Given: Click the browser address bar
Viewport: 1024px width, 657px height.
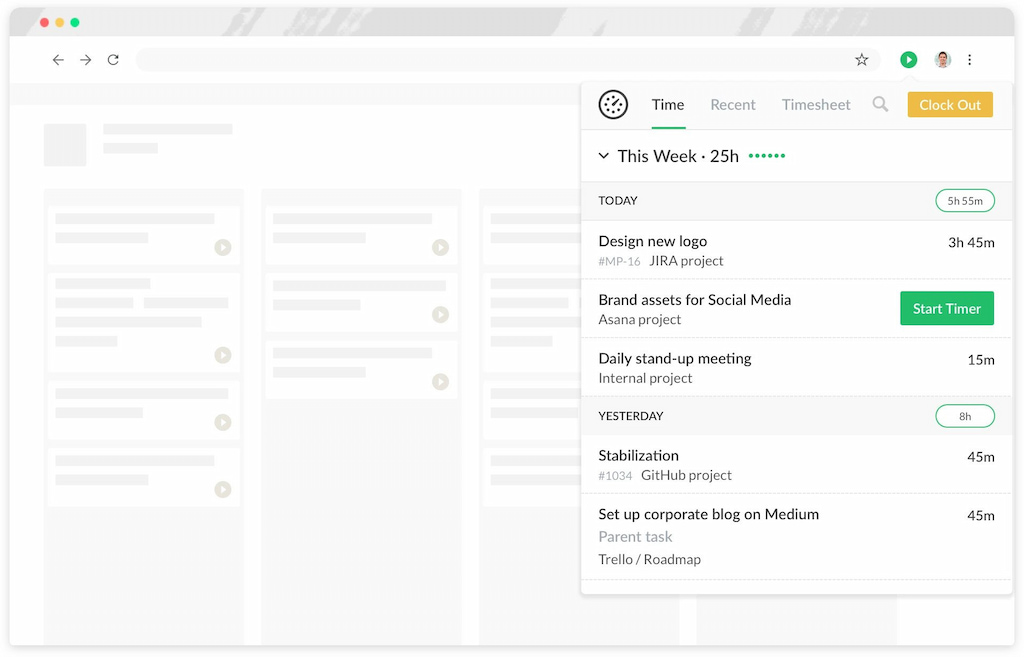Looking at the screenshot, I should coord(500,59).
